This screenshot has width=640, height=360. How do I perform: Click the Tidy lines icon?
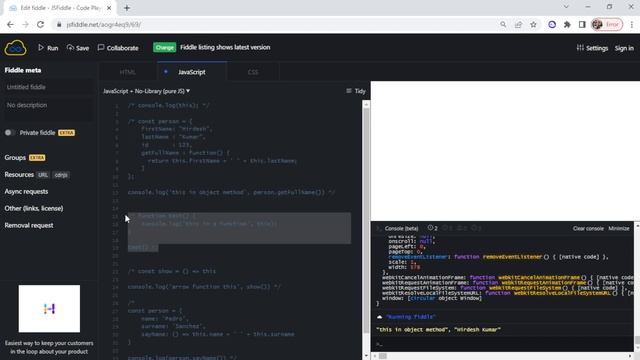[349, 91]
